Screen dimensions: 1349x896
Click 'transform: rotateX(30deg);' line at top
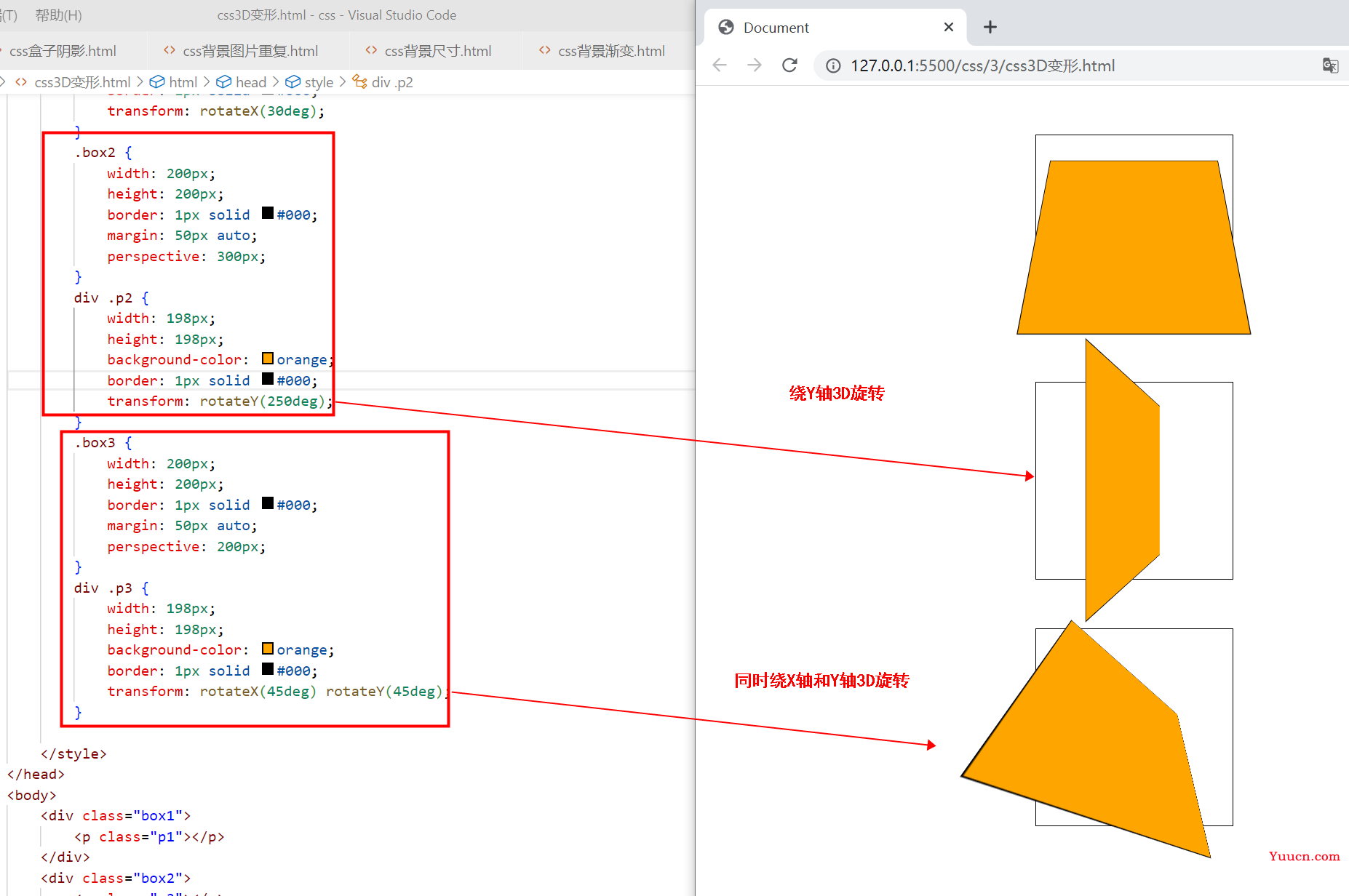click(216, 111)
